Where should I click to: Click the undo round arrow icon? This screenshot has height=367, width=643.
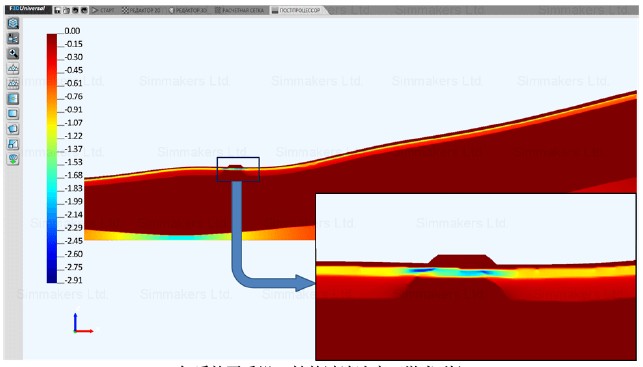click(x=75, y=10)
